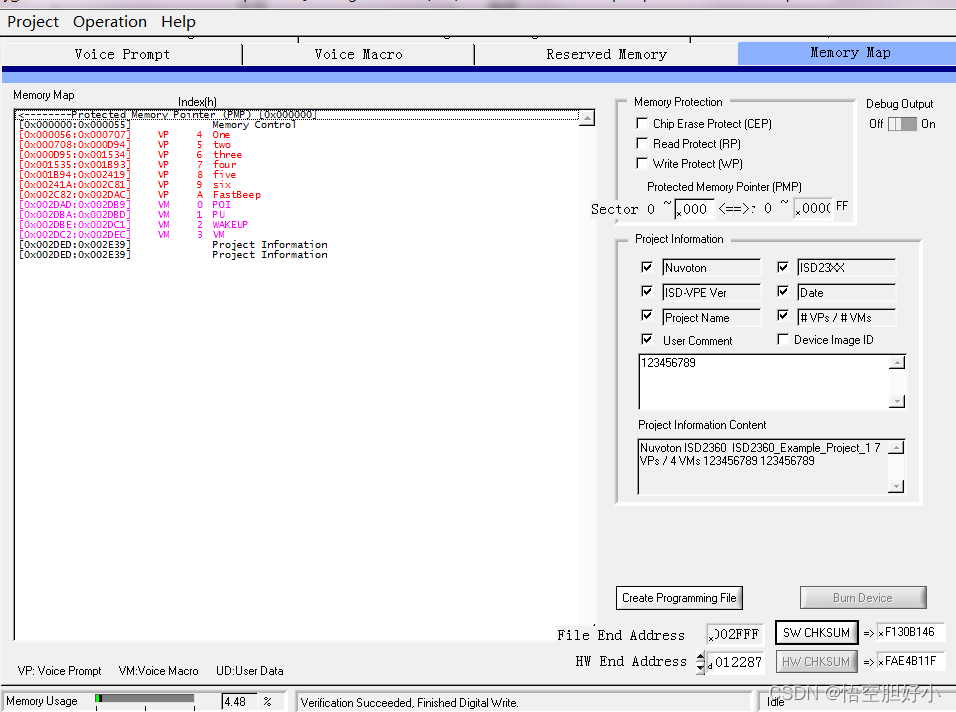Screen dimensions: 956x712
Task: Open the Project menu
Action: [x=33, y=22]
